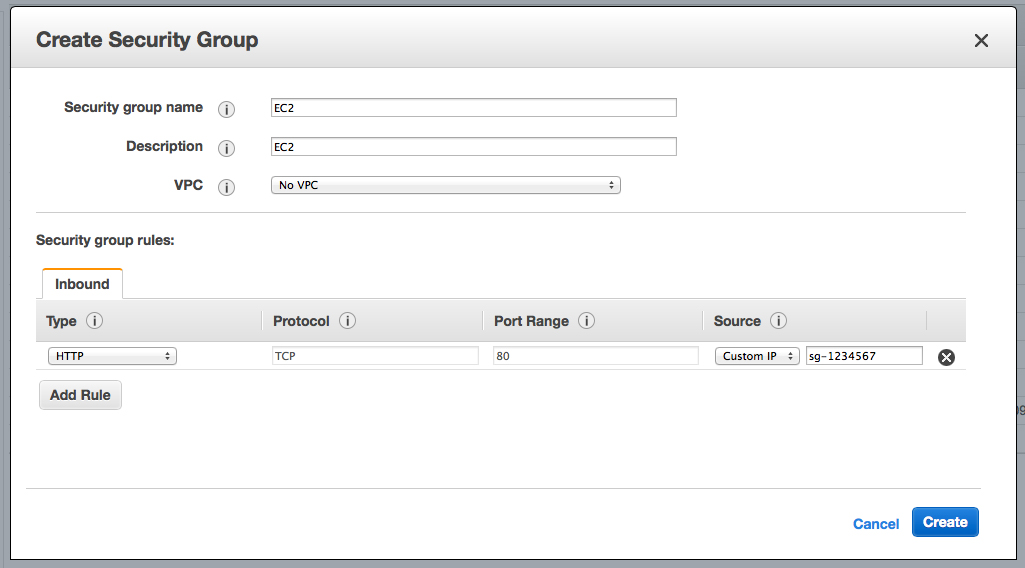
Task: Focus the Description input field
Action: (x=474, y=147)
